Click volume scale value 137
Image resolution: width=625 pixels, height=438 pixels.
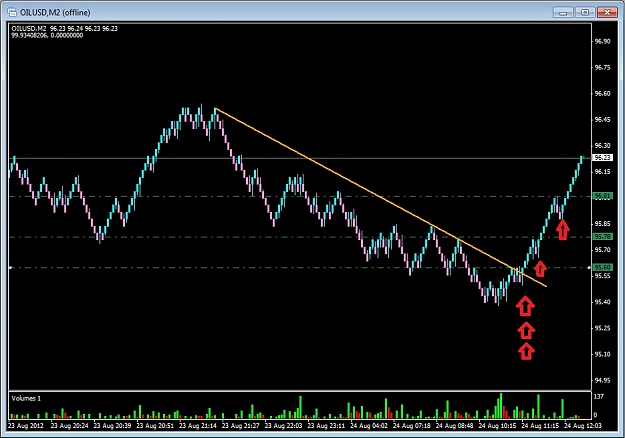tap(599, 397)
